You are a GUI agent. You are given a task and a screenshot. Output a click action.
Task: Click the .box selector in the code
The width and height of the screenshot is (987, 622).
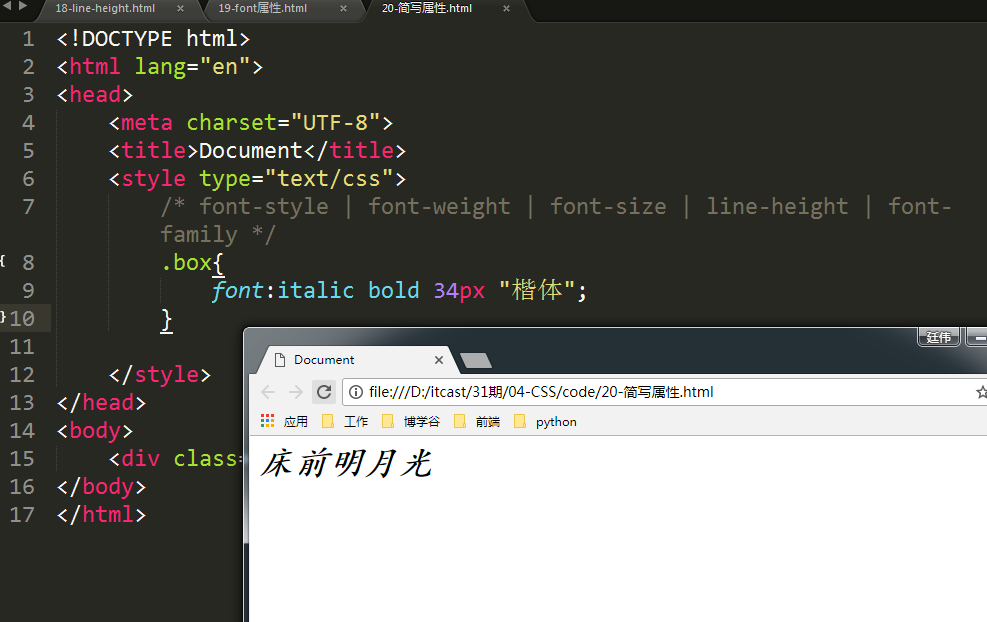point(186,263)
